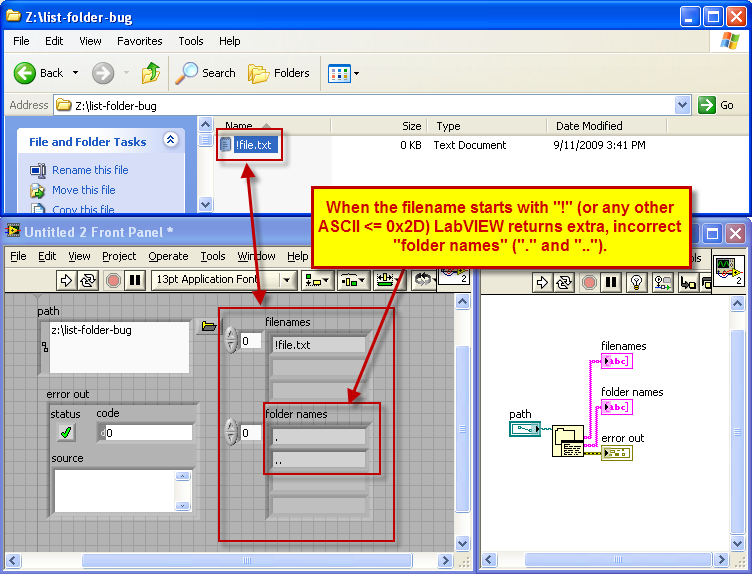The height and width of the screenshot is (574, 752).
Task: Click the browse folder button beside path
Action: (x=209, y=326)
